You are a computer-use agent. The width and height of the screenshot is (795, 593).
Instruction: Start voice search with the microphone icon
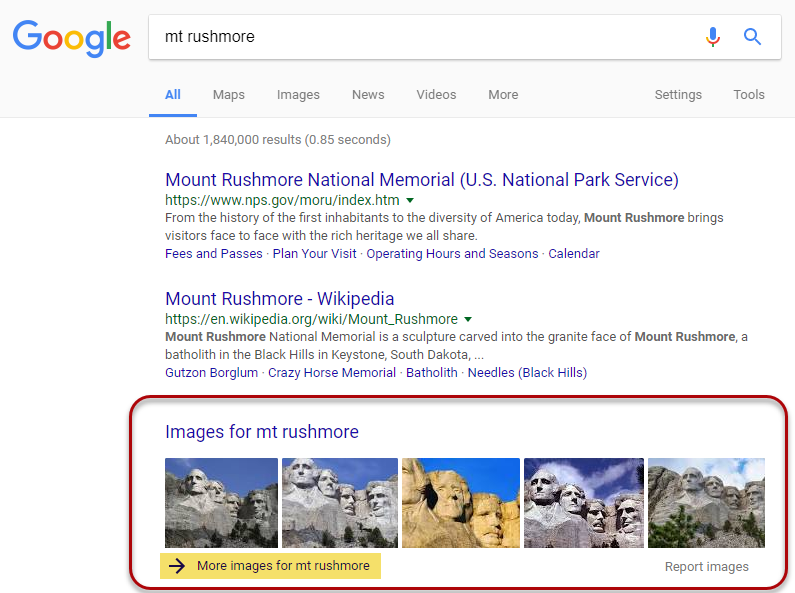[712, 37]
